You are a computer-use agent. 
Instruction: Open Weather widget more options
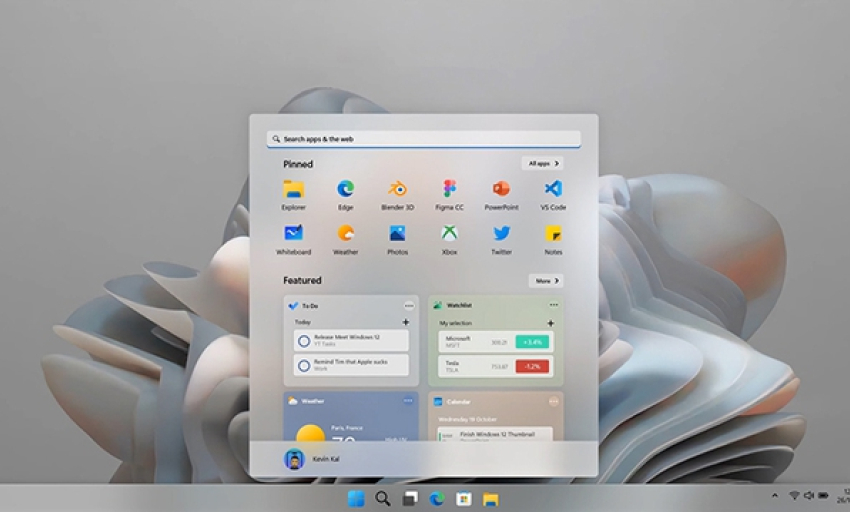click(x=408, y=401)
